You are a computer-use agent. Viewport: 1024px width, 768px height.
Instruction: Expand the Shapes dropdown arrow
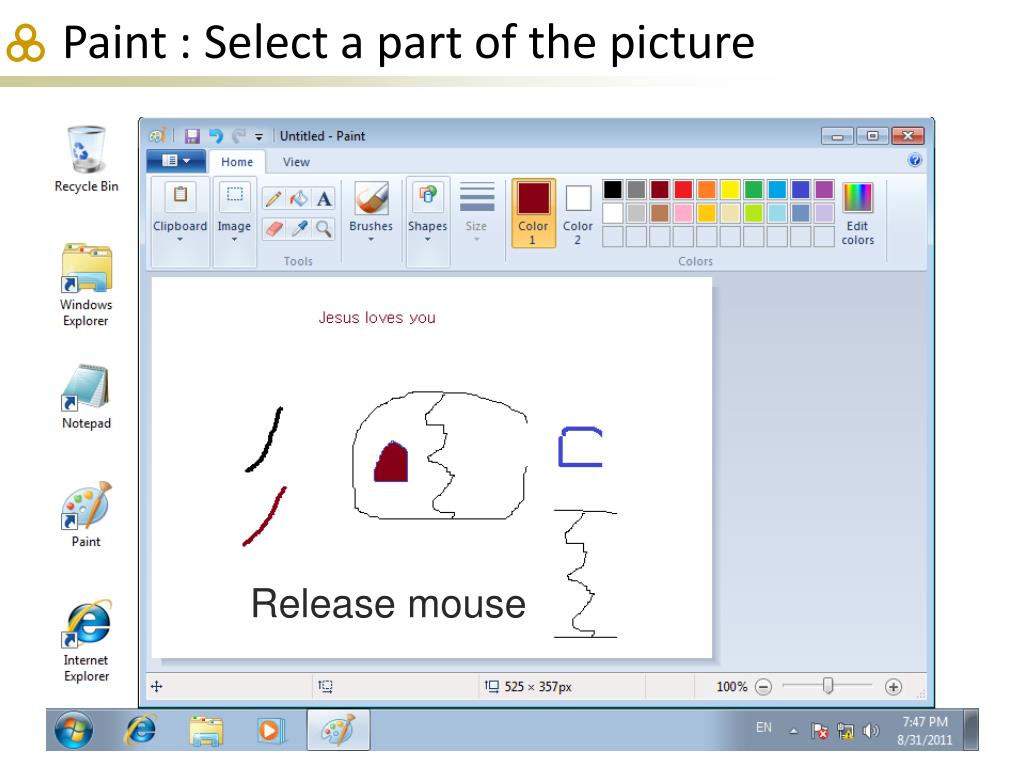tap(428, 240)
